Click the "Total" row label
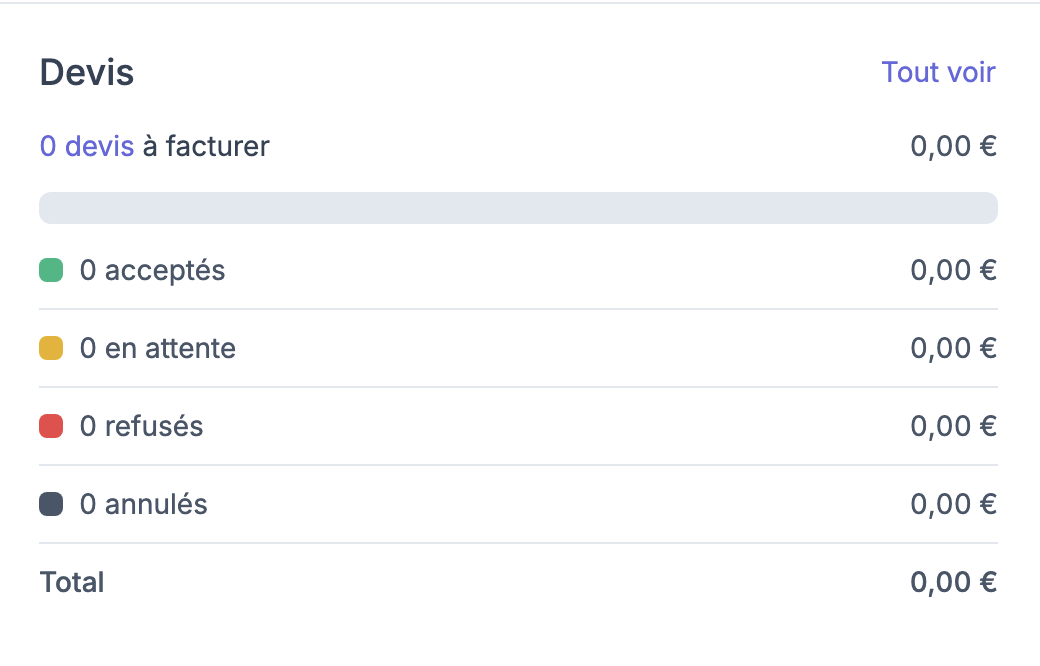 pyautogui.click(x=72, y=582)
